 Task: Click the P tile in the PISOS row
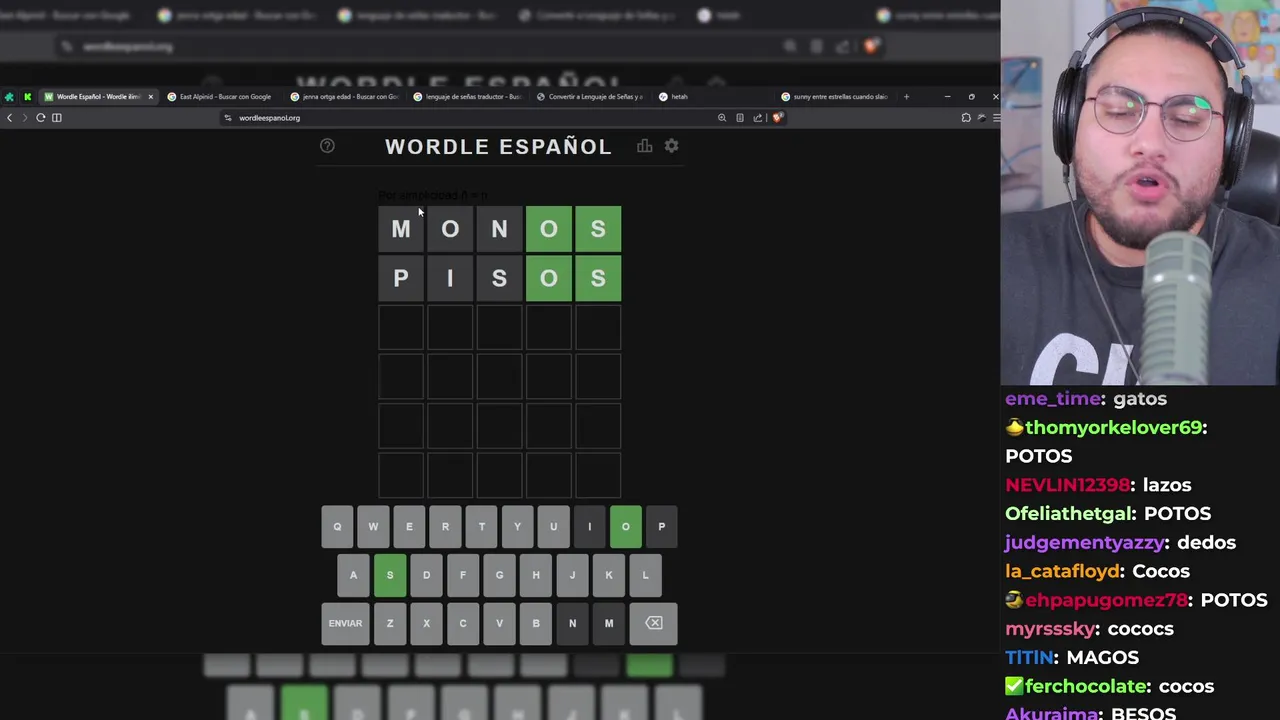pos(401,278)
